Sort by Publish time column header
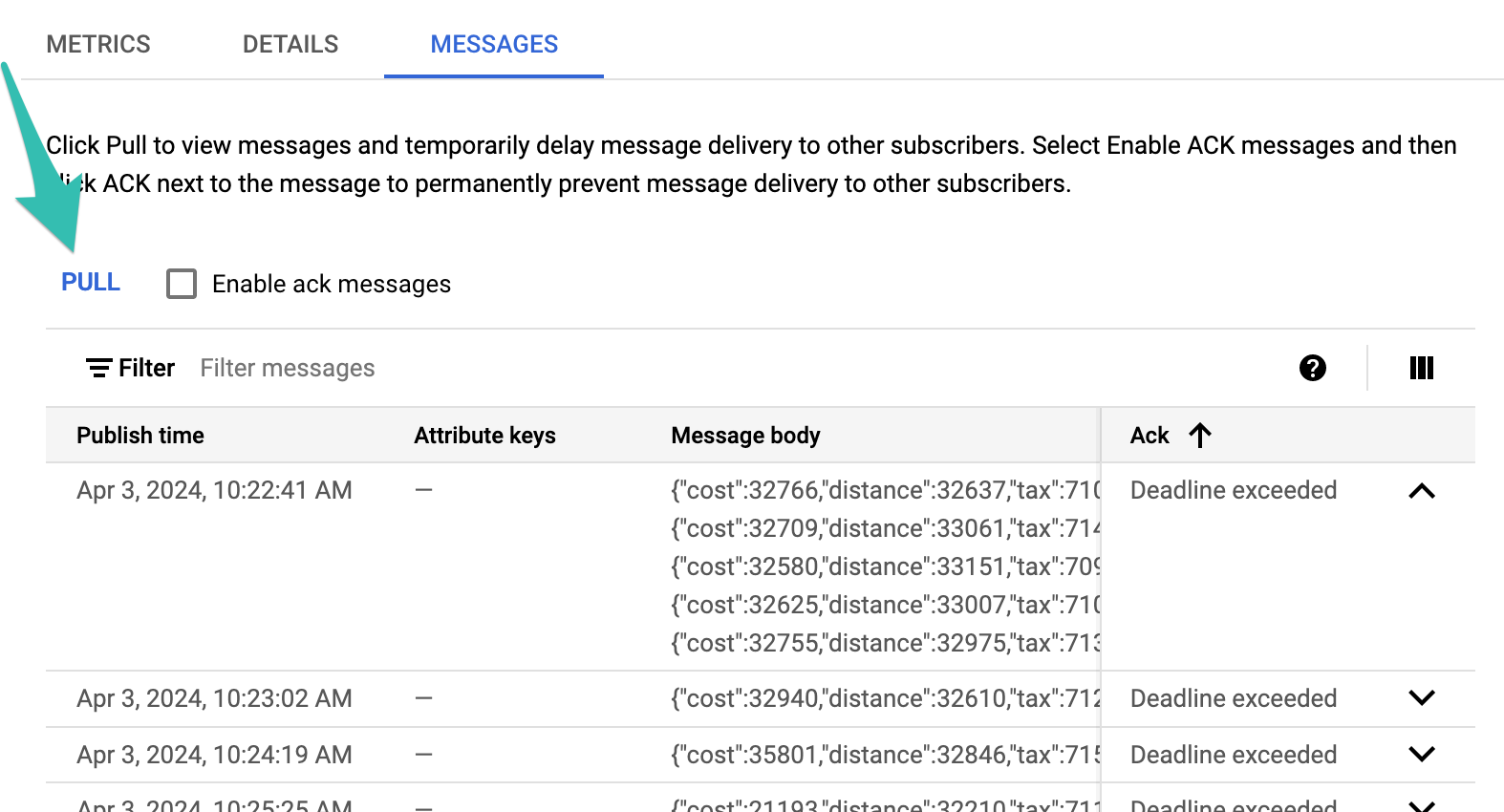Viewport: 1504px width, 812px height. [x=140, y=436]
